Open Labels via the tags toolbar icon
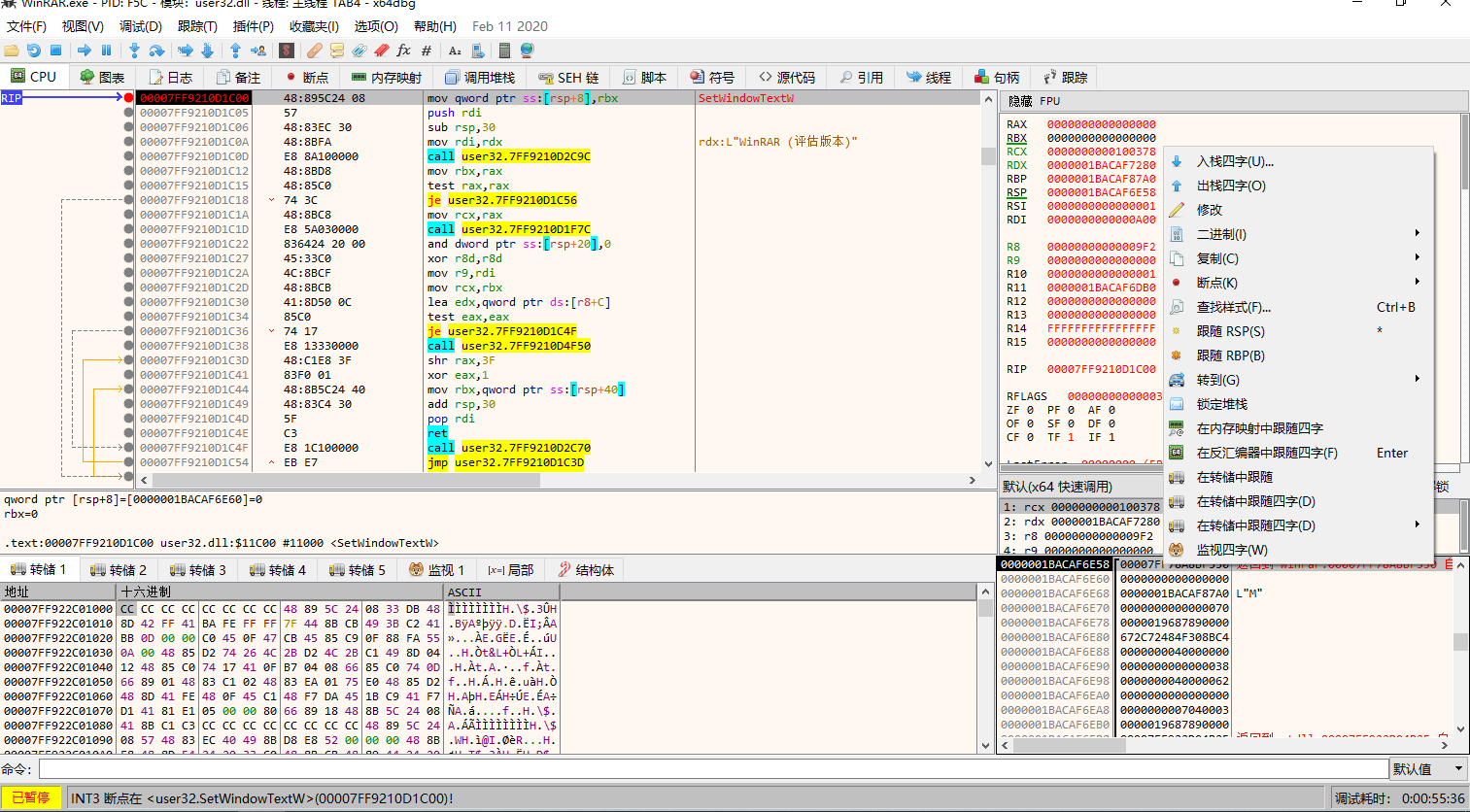The image size is (1470, 812). click(359, 51)
